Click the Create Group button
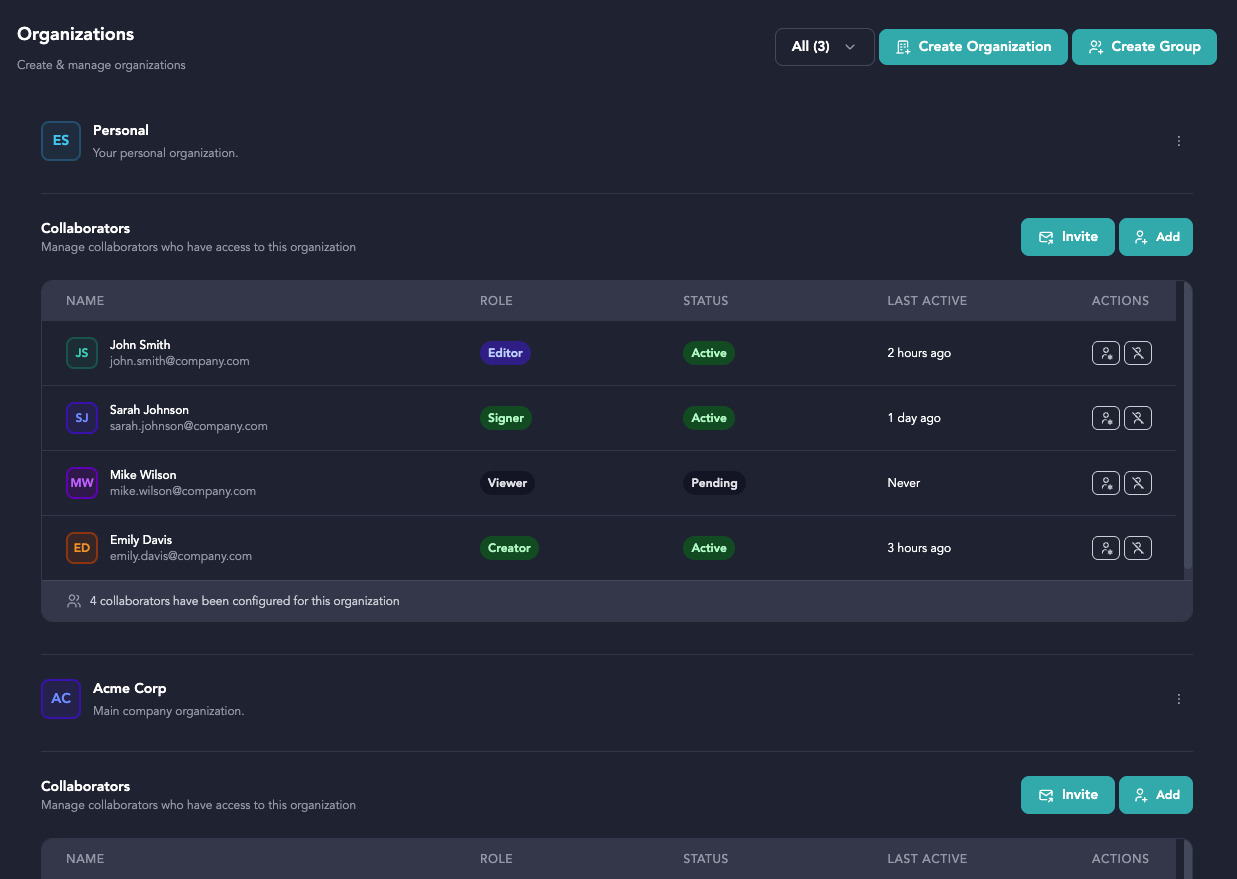Viewport: 1237px width, 879px height. click(x=1144, y=46)
